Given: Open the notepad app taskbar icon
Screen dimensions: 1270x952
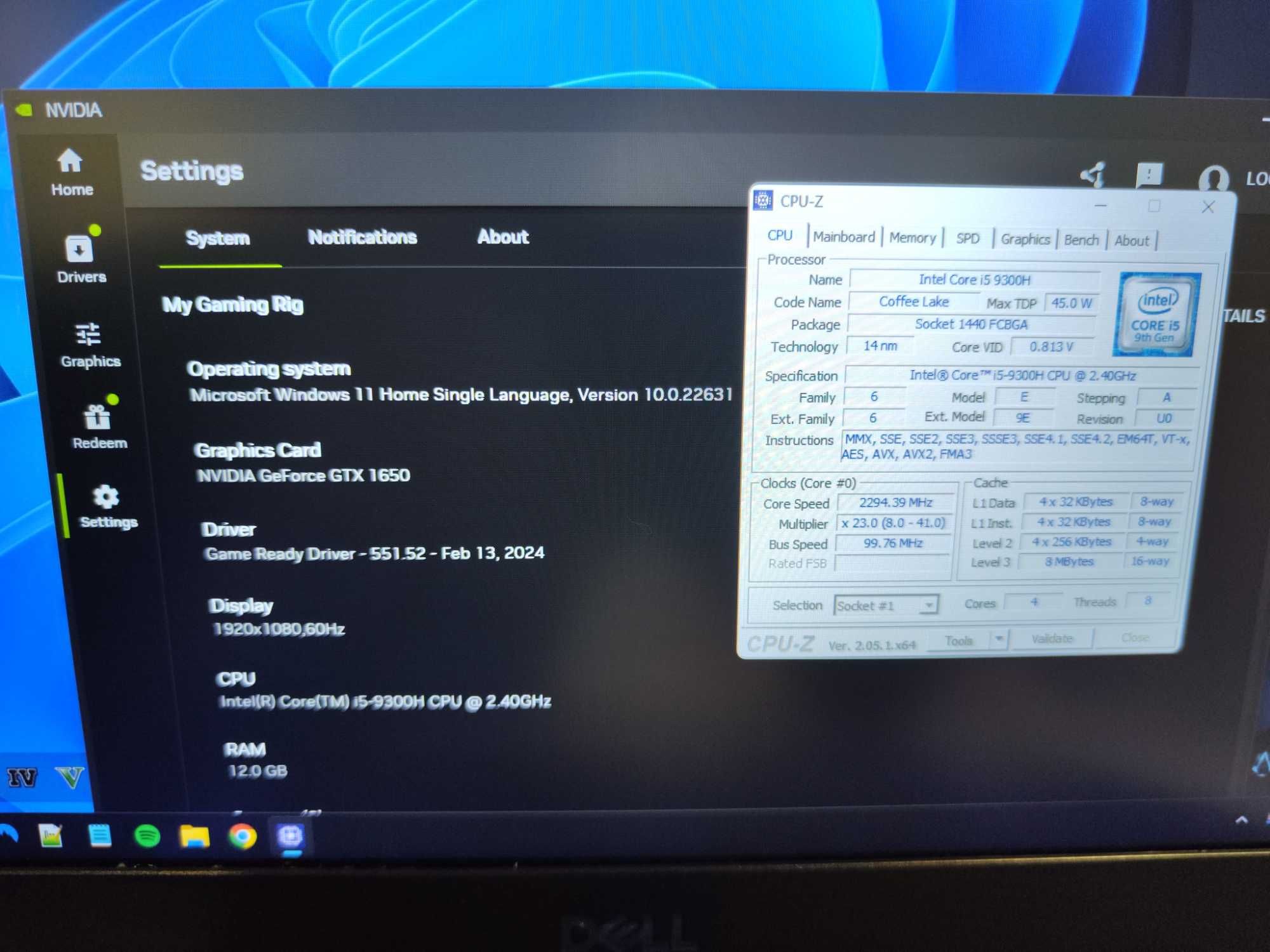Looking at the screenshot, I should click(100, 835).
